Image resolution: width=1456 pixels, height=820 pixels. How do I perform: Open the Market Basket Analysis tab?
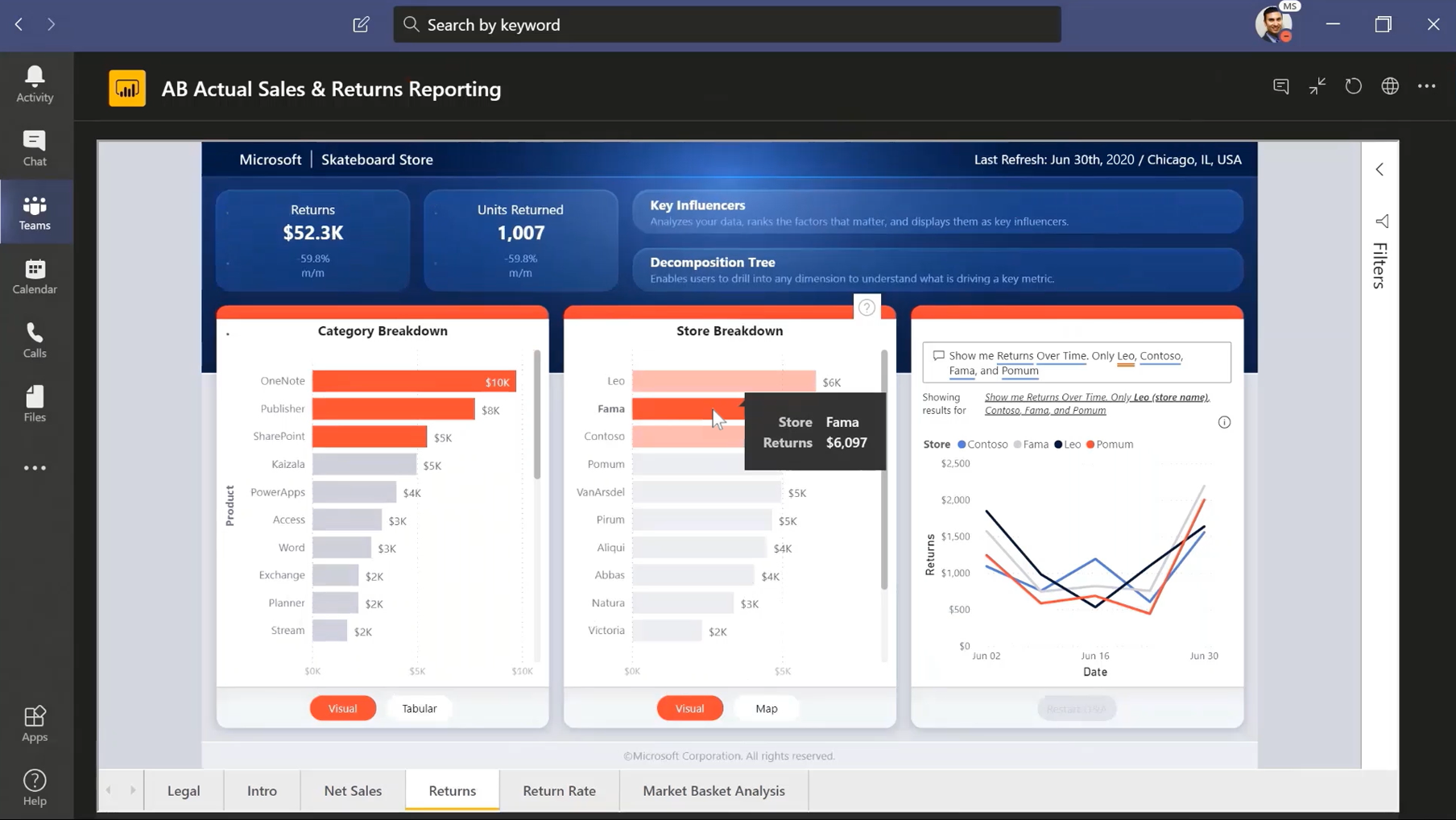point(714,790)
